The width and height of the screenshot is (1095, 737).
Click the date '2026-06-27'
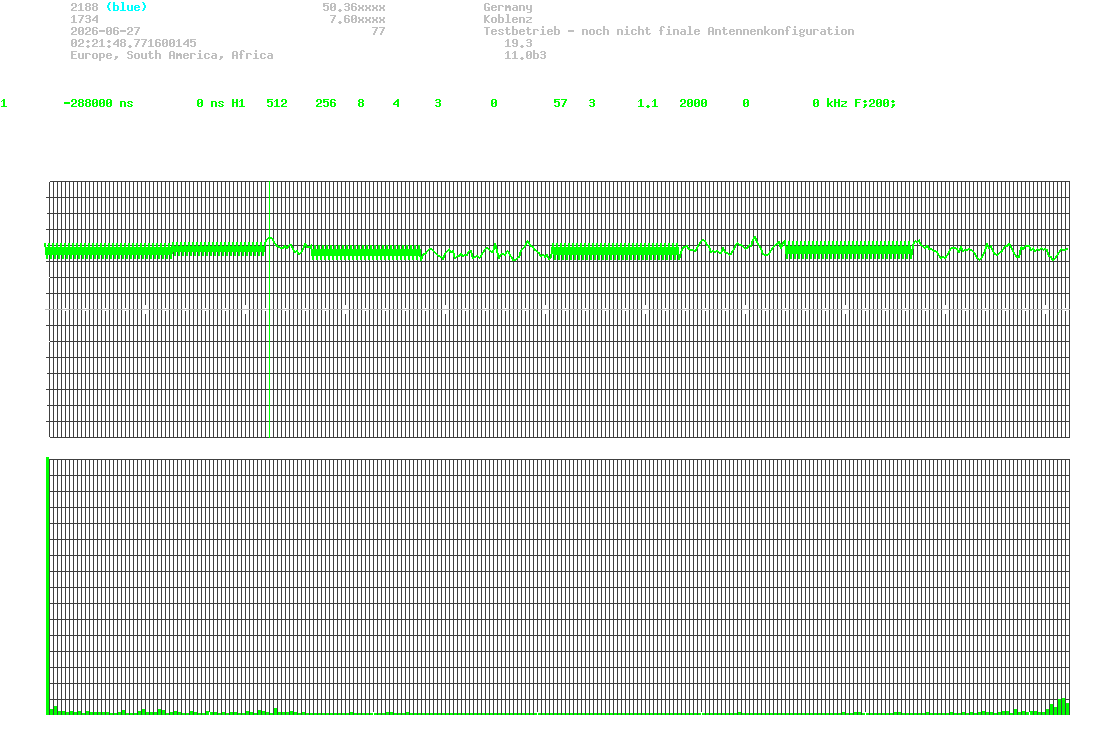tap(105, 31)
